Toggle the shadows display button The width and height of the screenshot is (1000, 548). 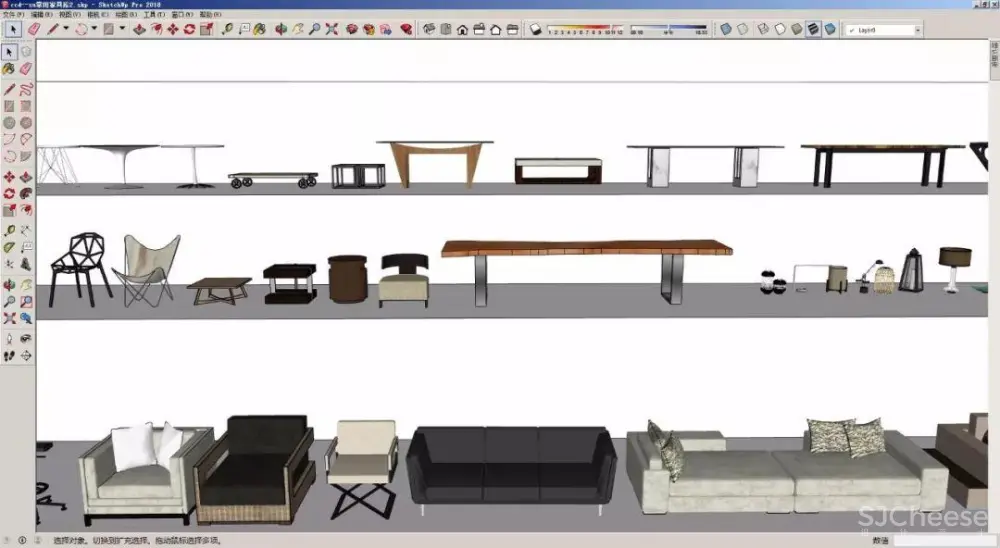(x=535, y=29)
